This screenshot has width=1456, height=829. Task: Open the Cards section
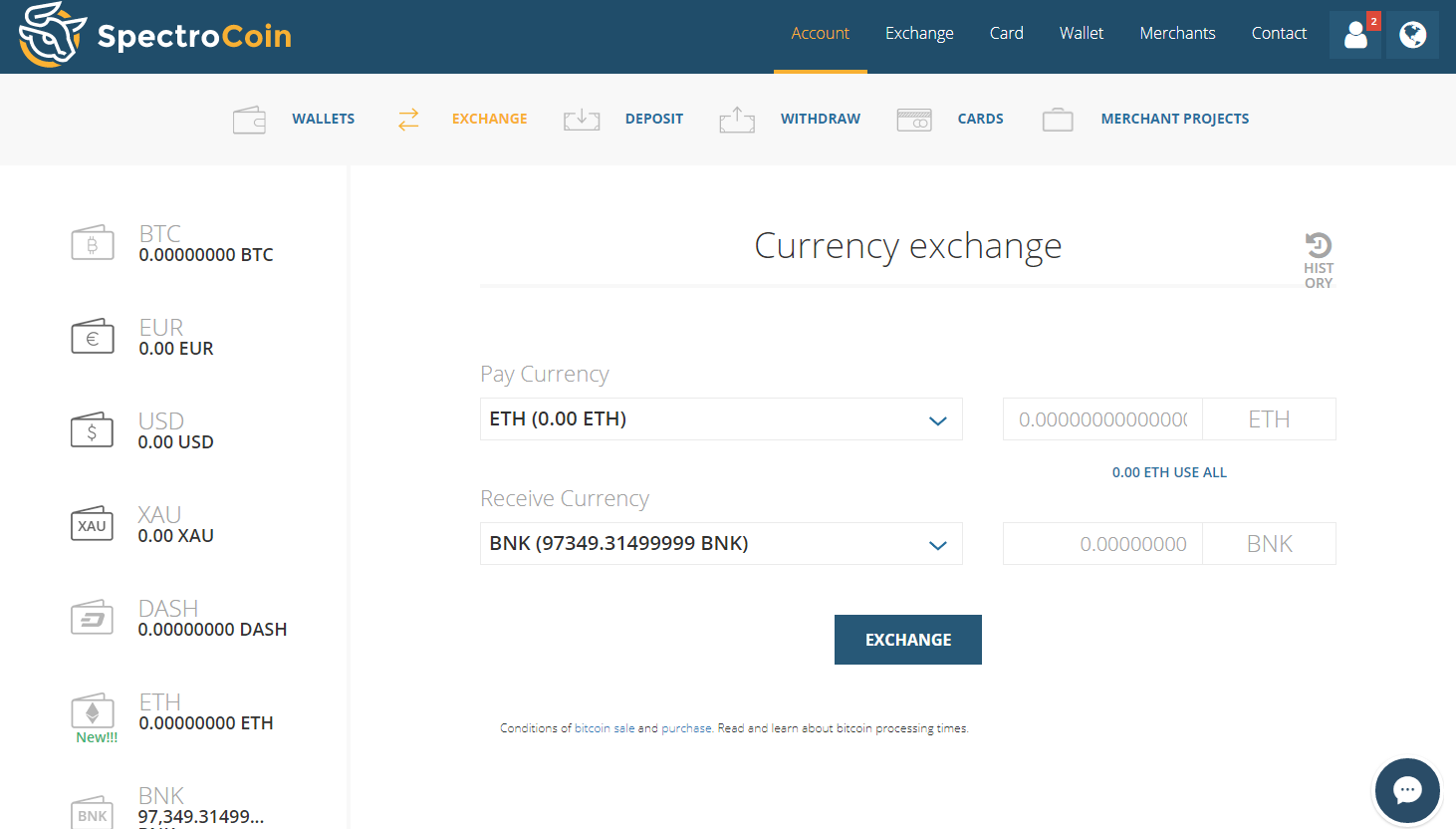click(980, 118)
